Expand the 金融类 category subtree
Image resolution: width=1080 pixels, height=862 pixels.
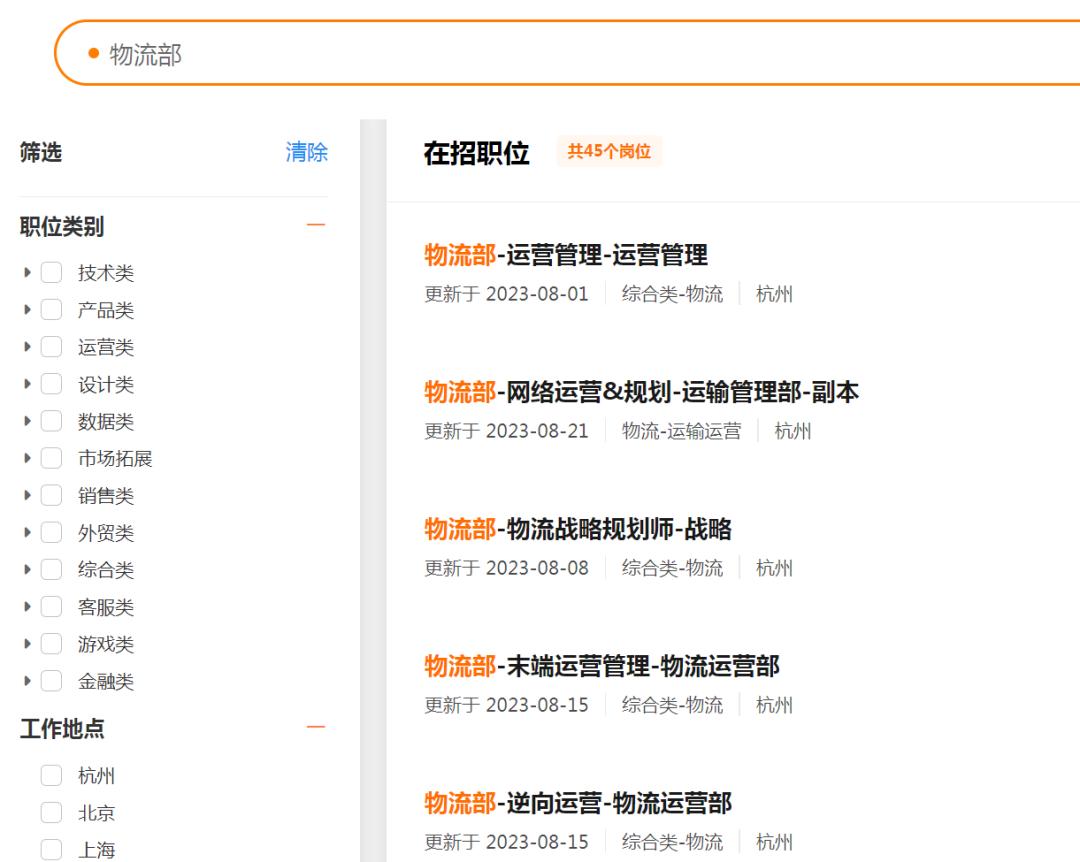coord(26,682)
